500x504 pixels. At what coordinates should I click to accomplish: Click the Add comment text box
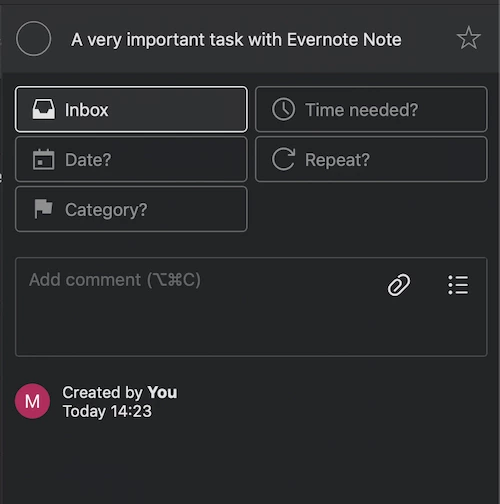click(x=251, y=307)
